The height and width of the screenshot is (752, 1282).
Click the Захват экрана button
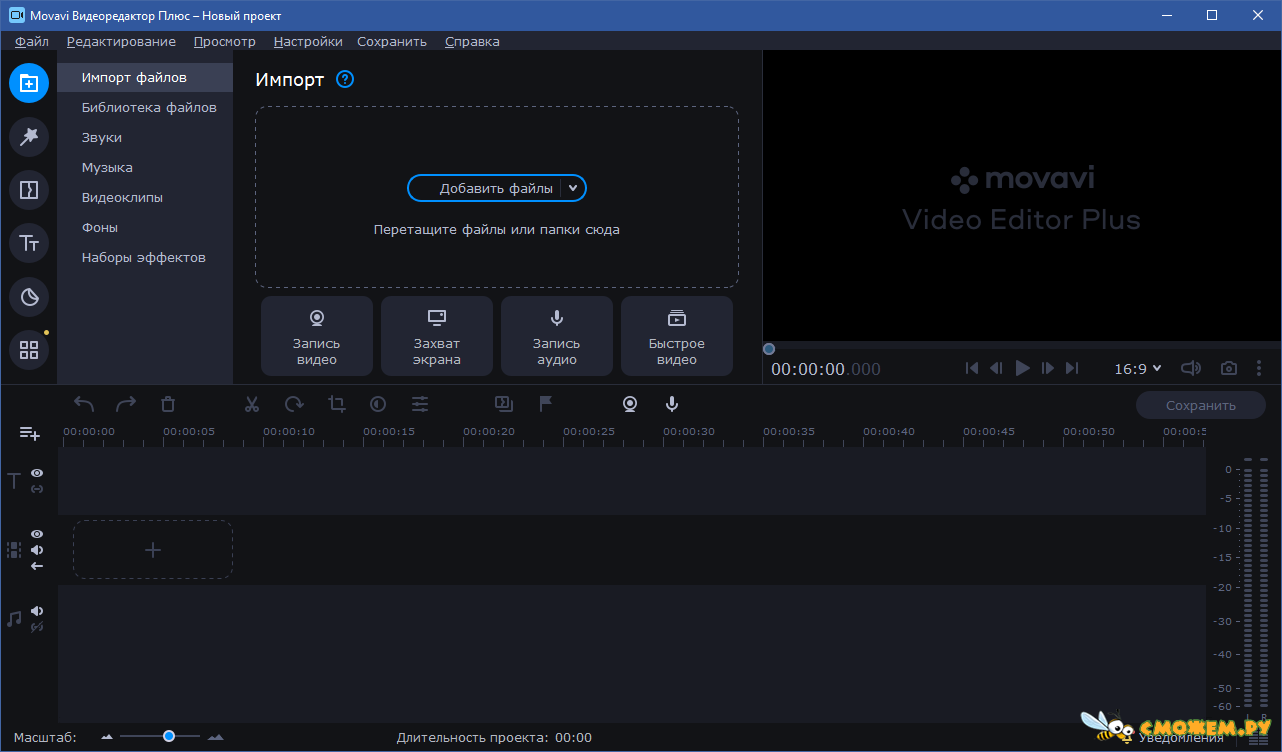[x=437, y=336]
